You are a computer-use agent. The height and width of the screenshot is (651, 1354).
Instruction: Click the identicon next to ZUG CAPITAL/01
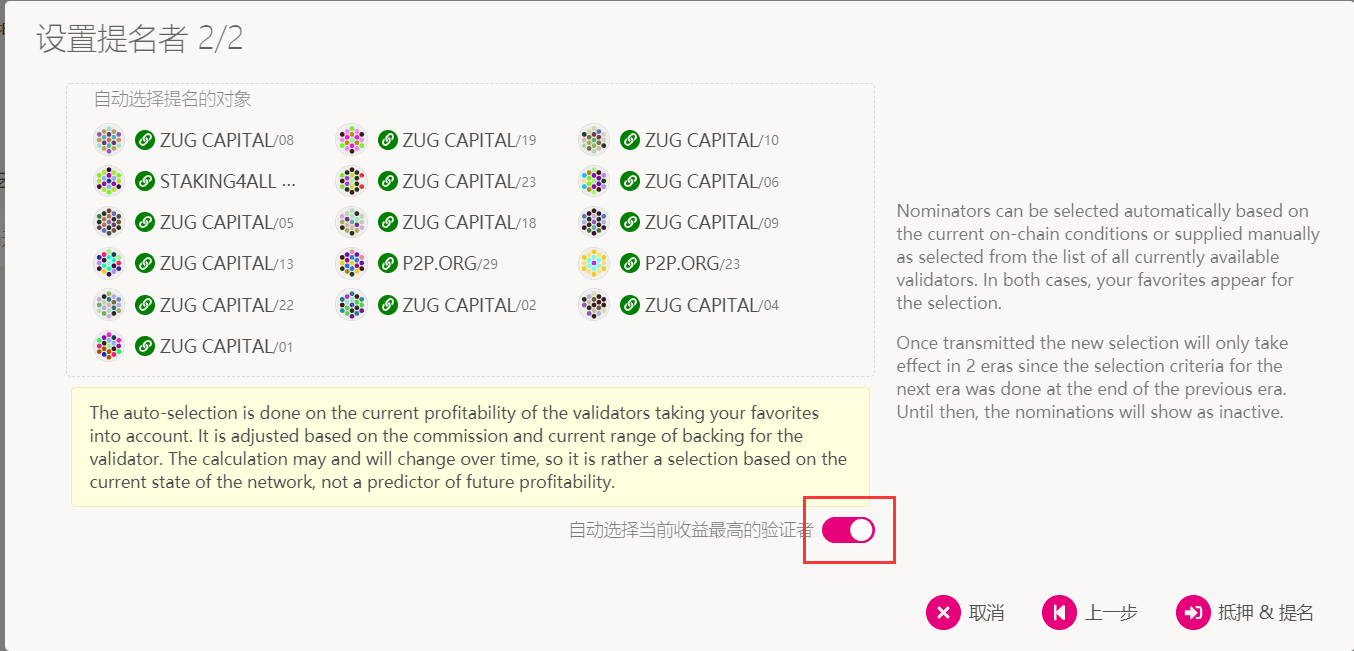tap(108, 346)
